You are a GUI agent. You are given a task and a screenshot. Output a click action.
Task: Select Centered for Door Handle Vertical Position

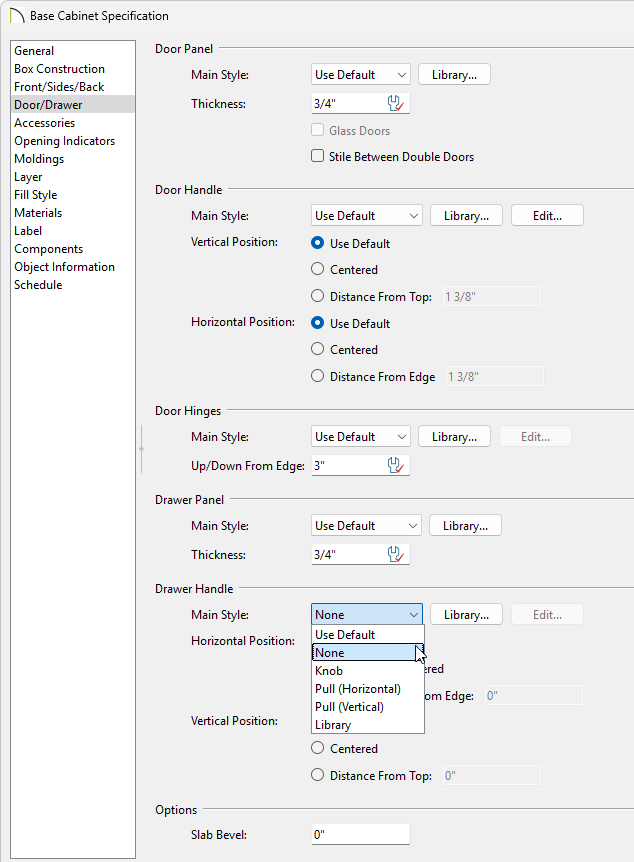[318, 269]
